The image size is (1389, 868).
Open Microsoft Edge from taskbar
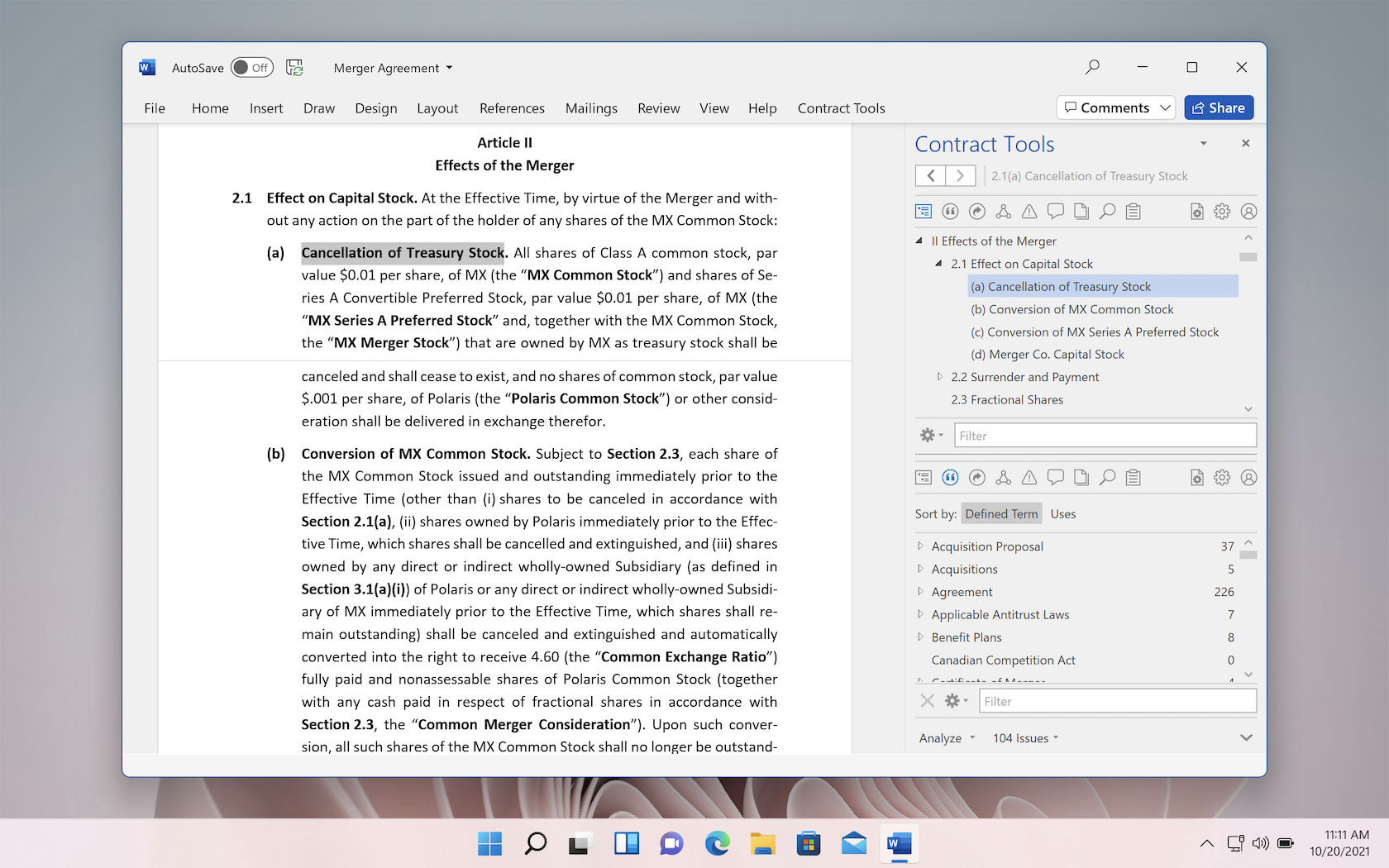point(717,843)
